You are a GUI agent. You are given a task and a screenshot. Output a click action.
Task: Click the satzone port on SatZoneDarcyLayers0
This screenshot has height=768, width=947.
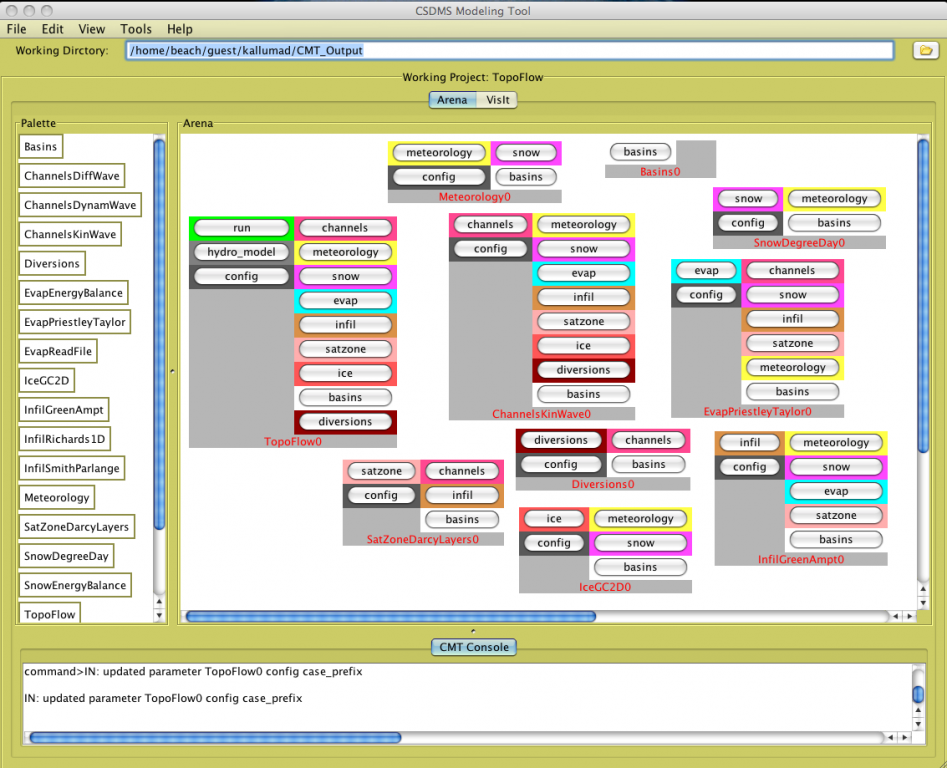click(x=381, y=471)
